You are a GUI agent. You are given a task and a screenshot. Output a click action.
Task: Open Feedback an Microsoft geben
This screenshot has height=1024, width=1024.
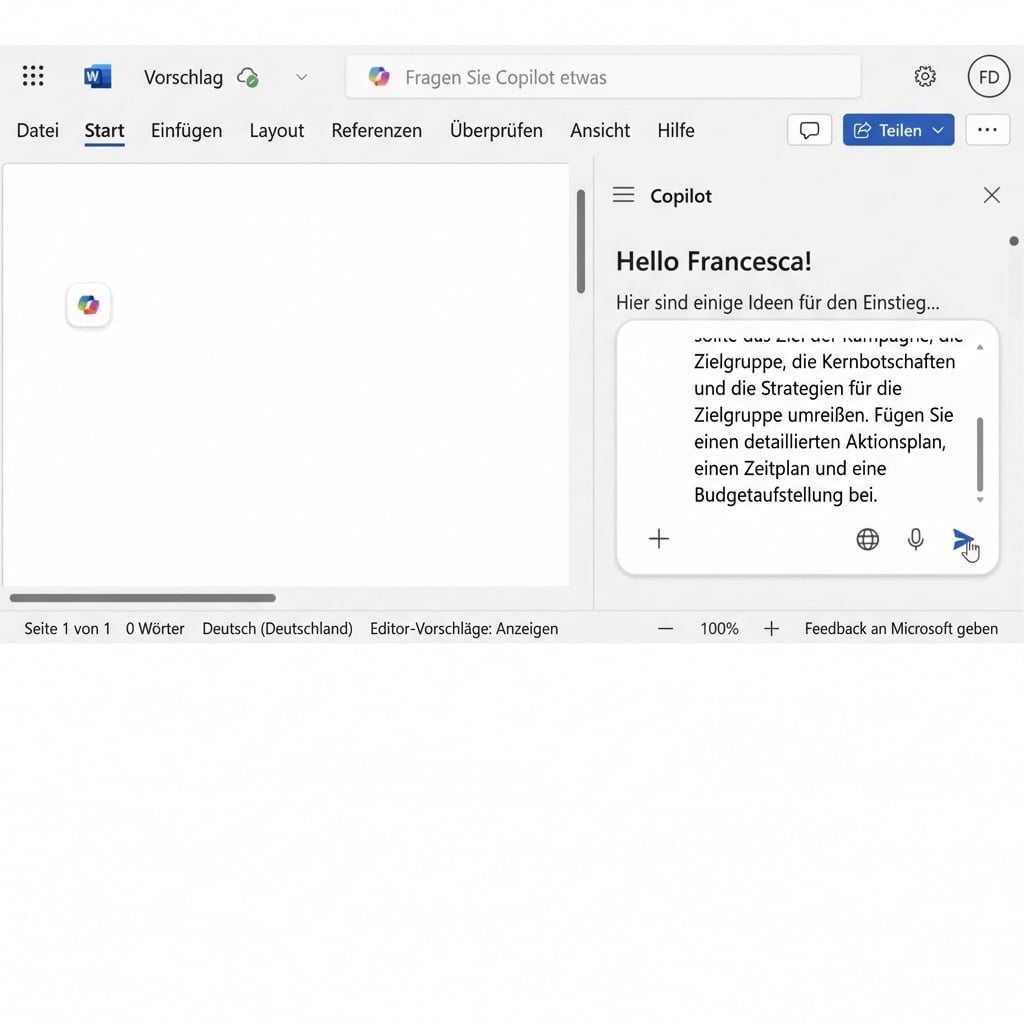(900, 628)
